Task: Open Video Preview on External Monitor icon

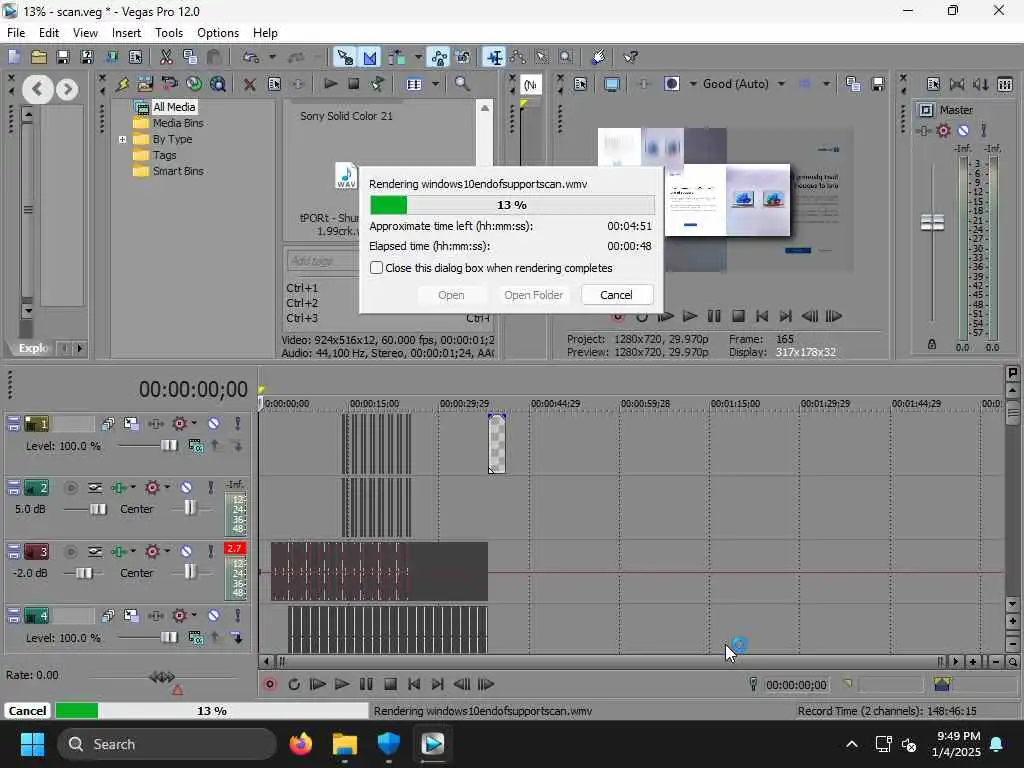Action: coord(612,84)
